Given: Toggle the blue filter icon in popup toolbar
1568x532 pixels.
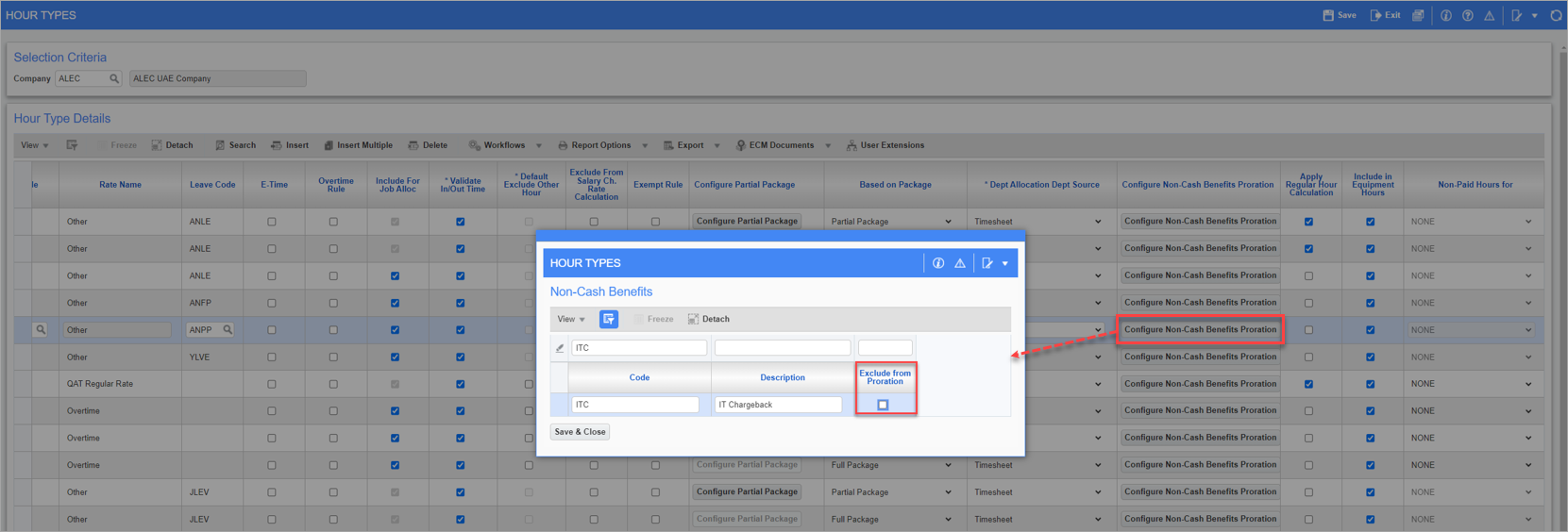Looking at the screenshot, I should coord(609,319).
